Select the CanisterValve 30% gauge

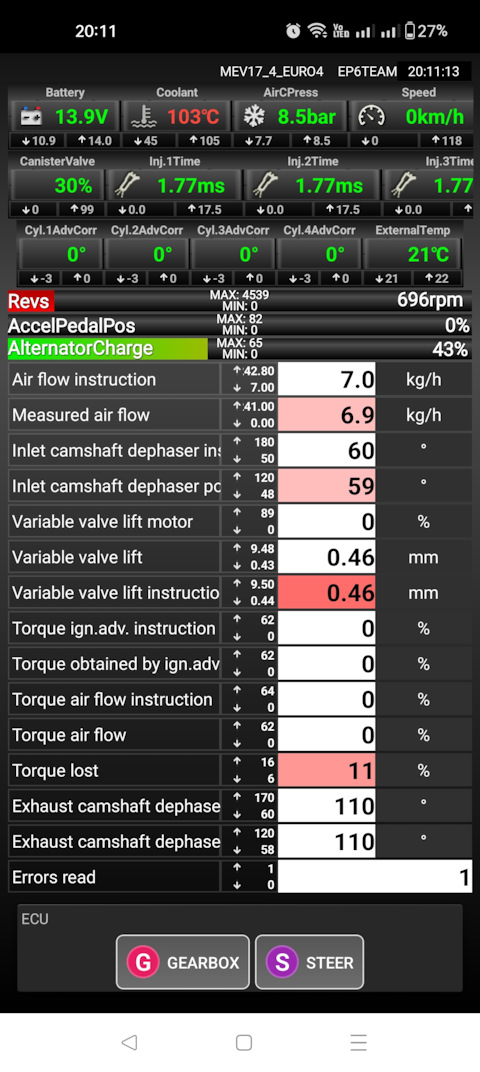57,185
